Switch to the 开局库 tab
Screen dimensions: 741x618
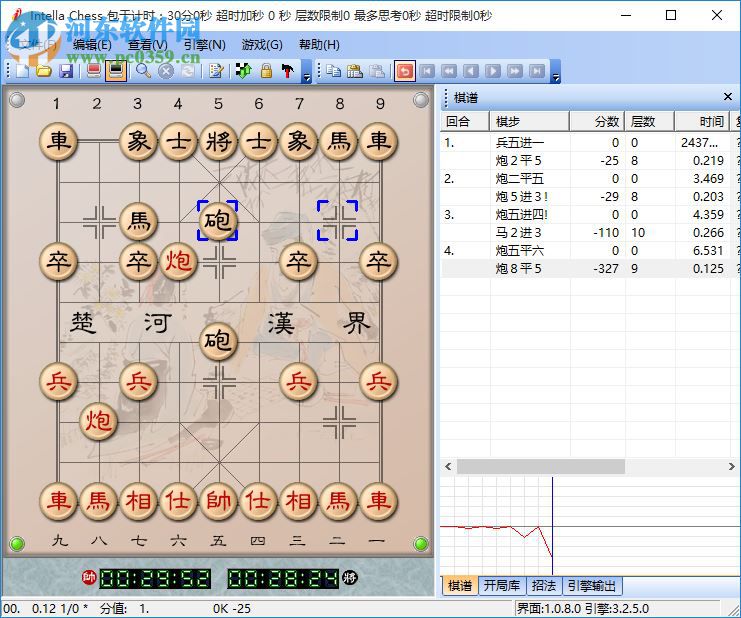pos(501,586)
